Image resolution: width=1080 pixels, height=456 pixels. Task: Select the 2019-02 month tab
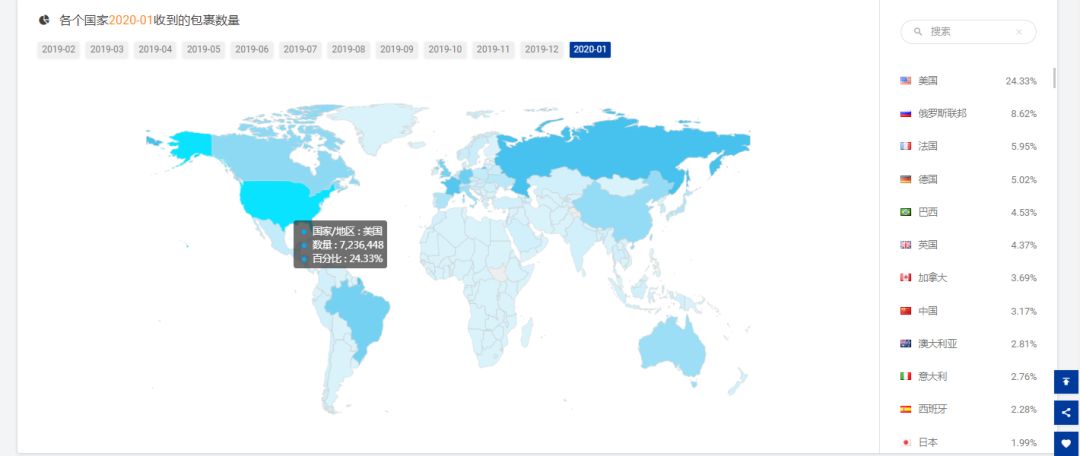coord(59,49)
